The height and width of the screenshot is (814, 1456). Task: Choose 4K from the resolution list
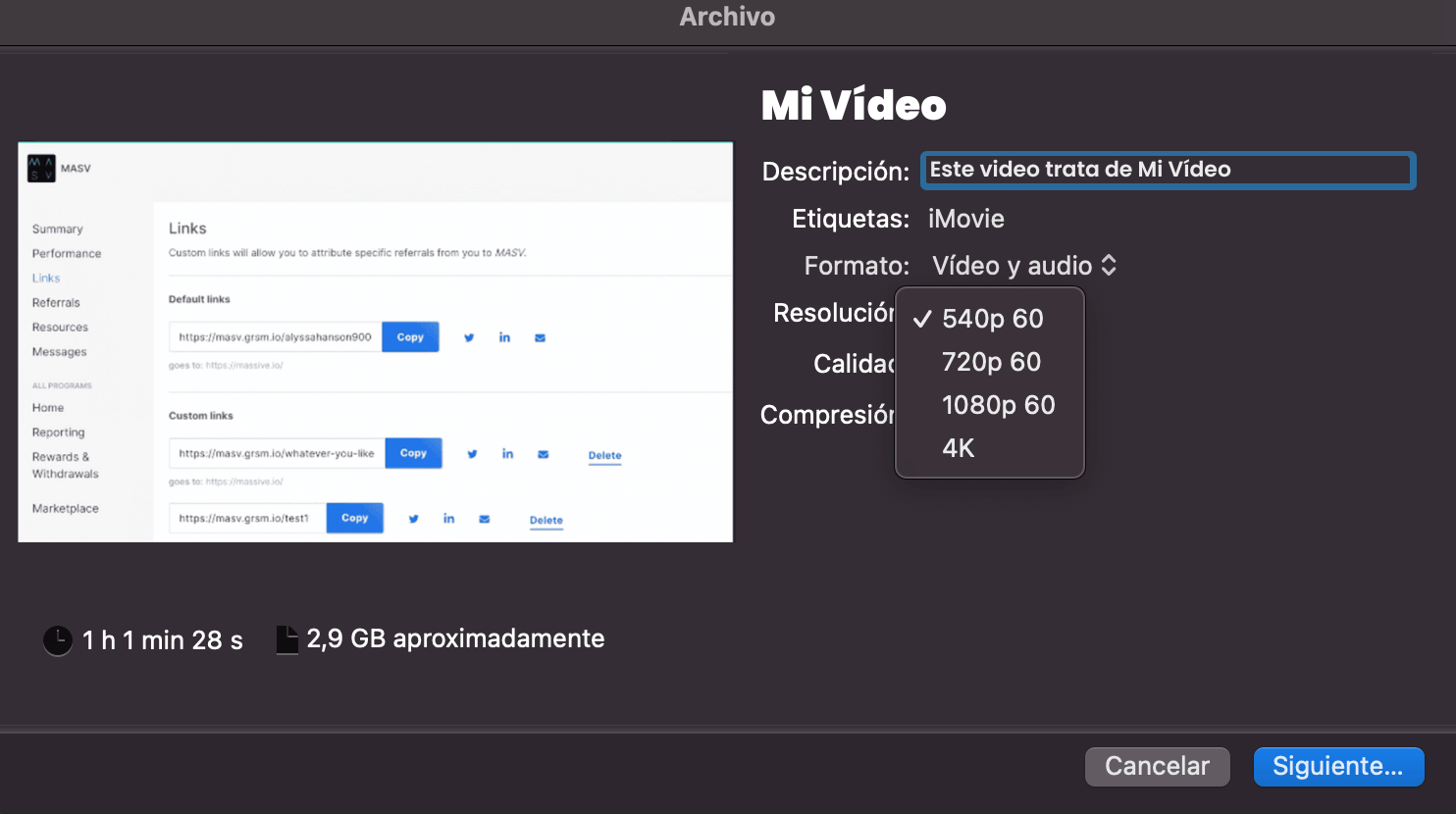coord(958,447)
